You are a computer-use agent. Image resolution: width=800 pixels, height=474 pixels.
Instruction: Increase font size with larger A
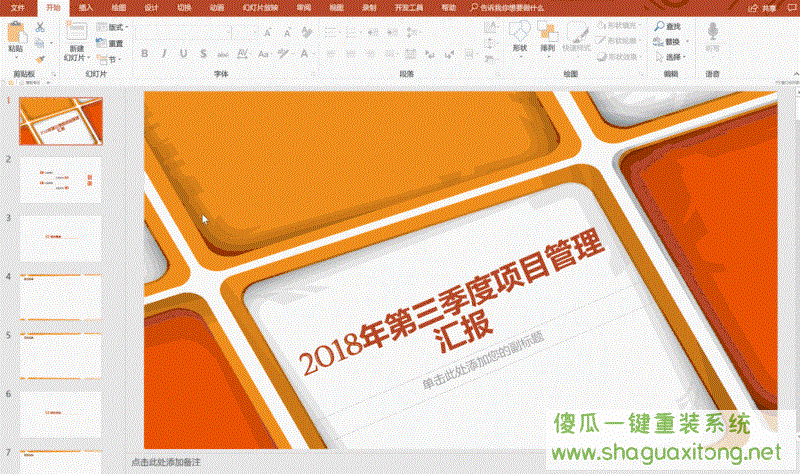(268, 33)
